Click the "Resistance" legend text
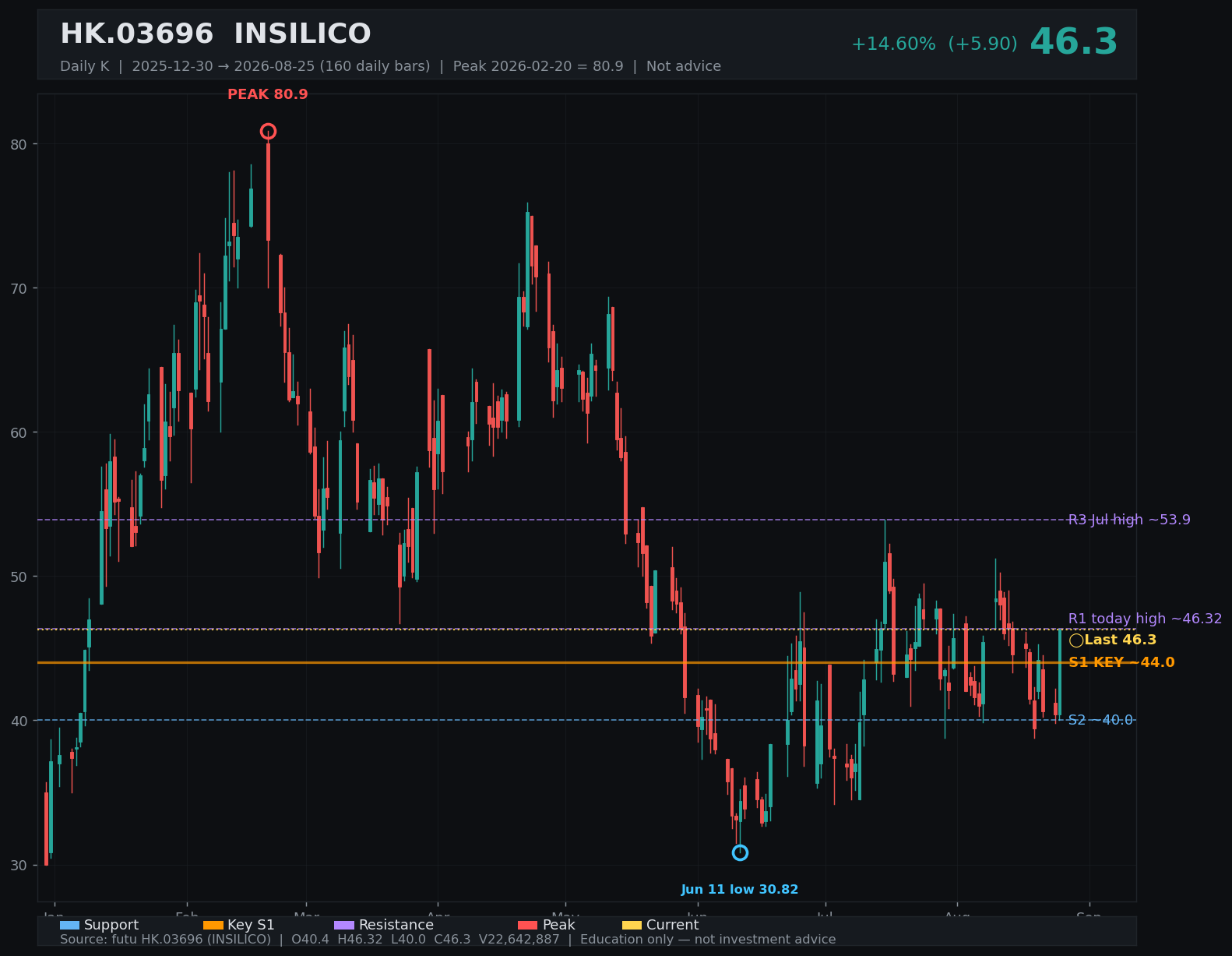This screenshot has height=956, width=1232. [x=396, y=925]
